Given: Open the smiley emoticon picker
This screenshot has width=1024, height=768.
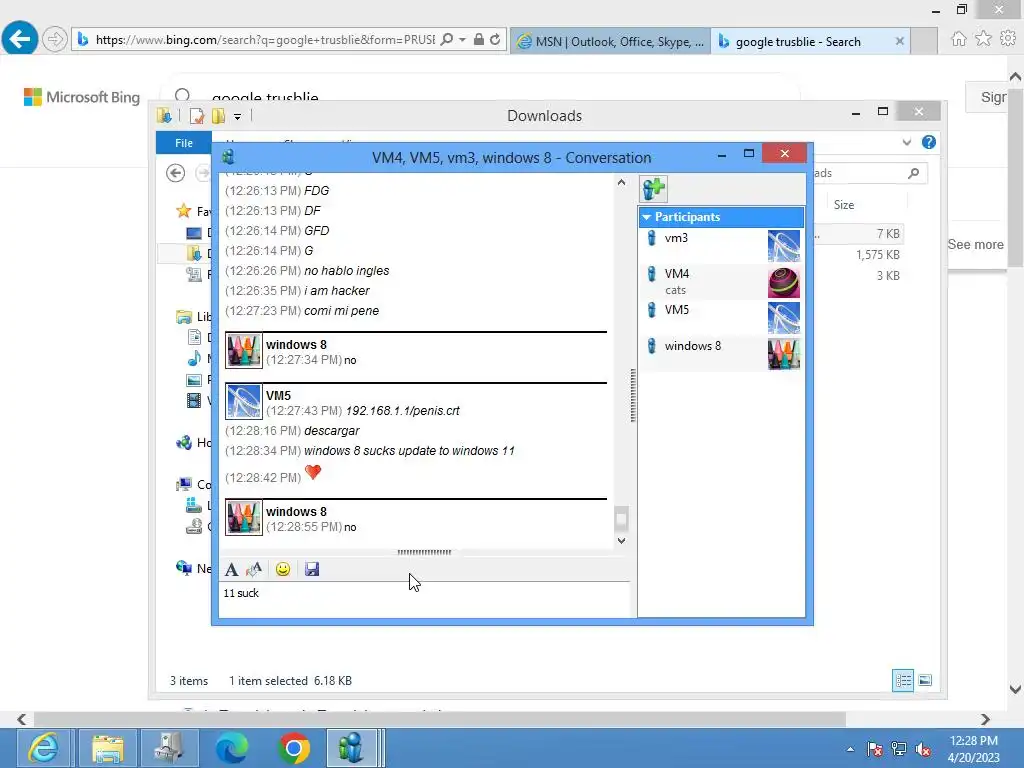Looking at the screenshot, I should [x=283, y=569].
